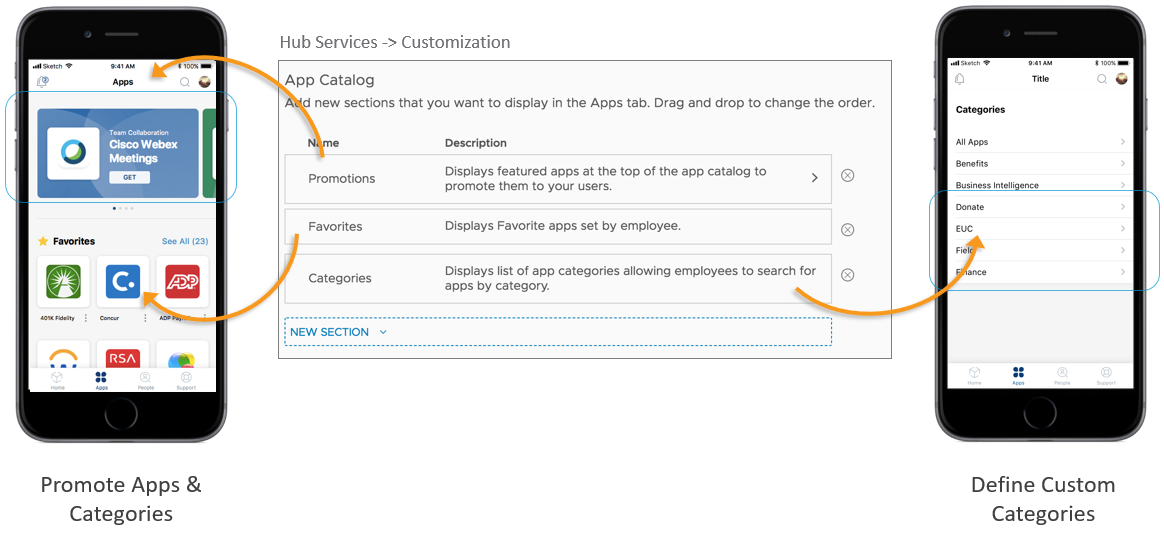Viewport: 1164px width, 535px height.
Task: Open the RSA app icon
Action: 123,360
